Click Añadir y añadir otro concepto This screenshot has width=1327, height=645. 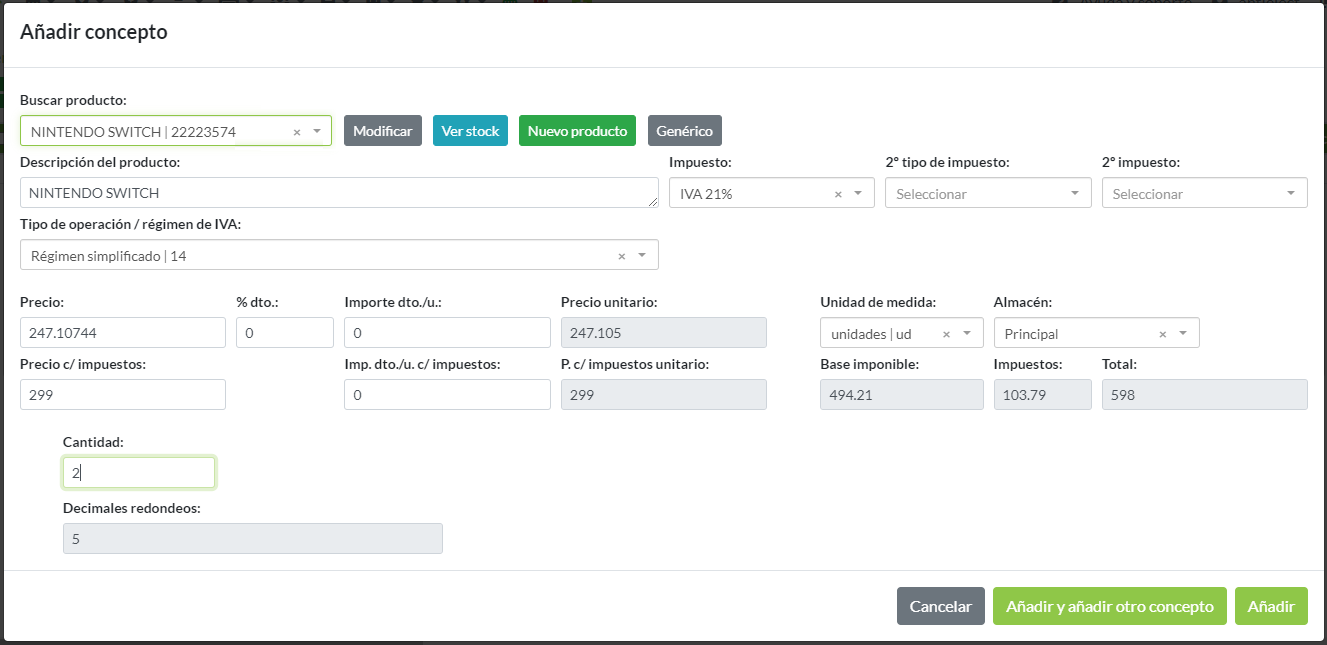tap(1109, 606)
